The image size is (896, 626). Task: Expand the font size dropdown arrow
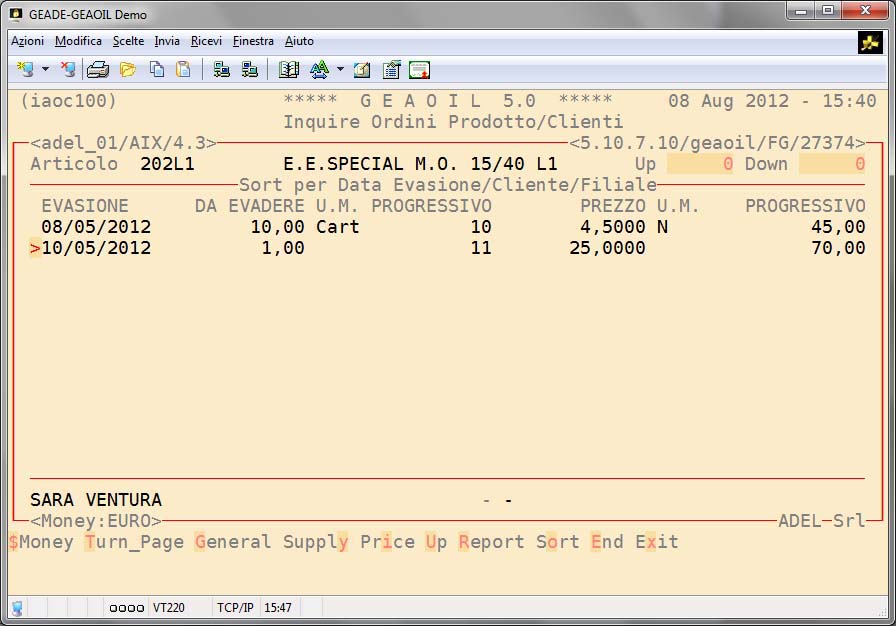pyautogui.click(x=340, y=70)
